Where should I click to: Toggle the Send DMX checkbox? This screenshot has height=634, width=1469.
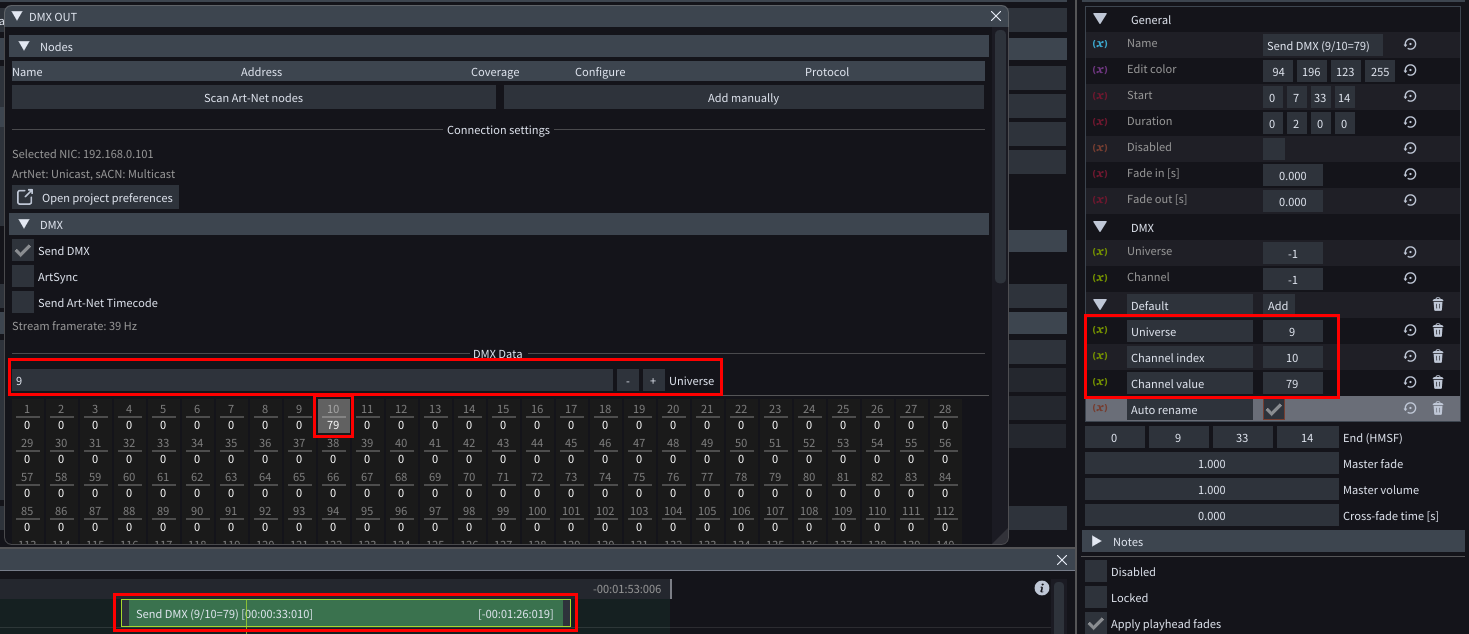pos(23,251)
